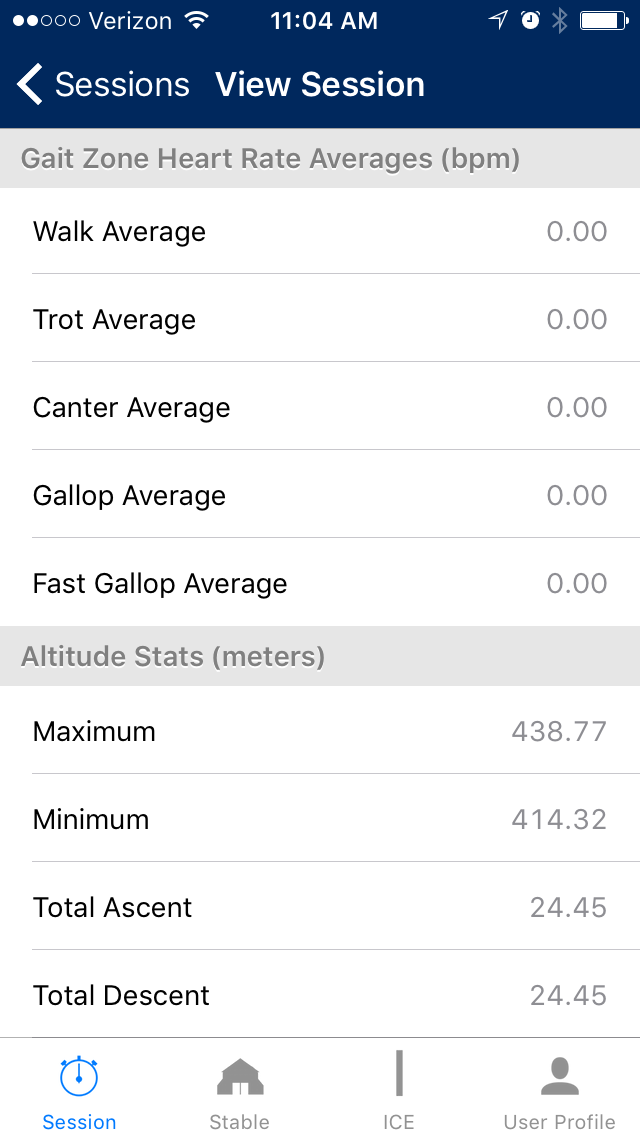The height and width of the screenshot is (1136, 640).
Task: Select the Total Ascent row
Action: click(x=320, y=908)
